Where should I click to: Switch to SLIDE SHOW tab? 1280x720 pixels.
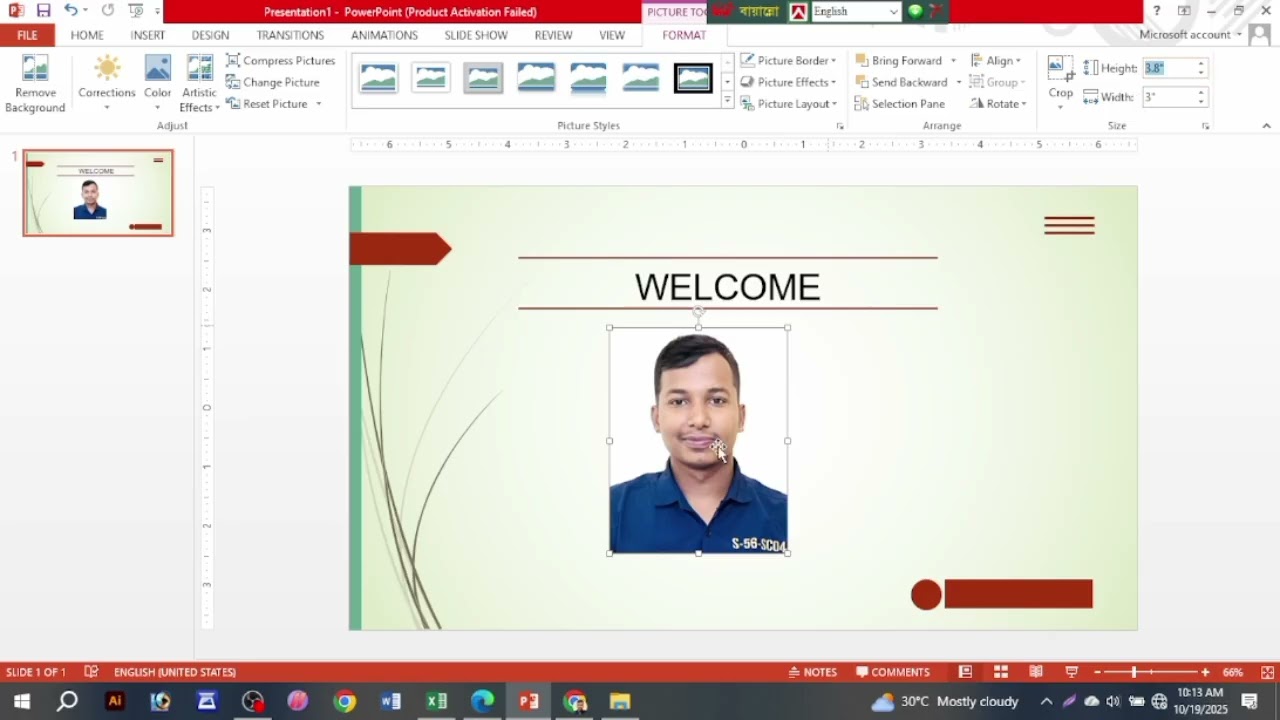coord(476,35)
